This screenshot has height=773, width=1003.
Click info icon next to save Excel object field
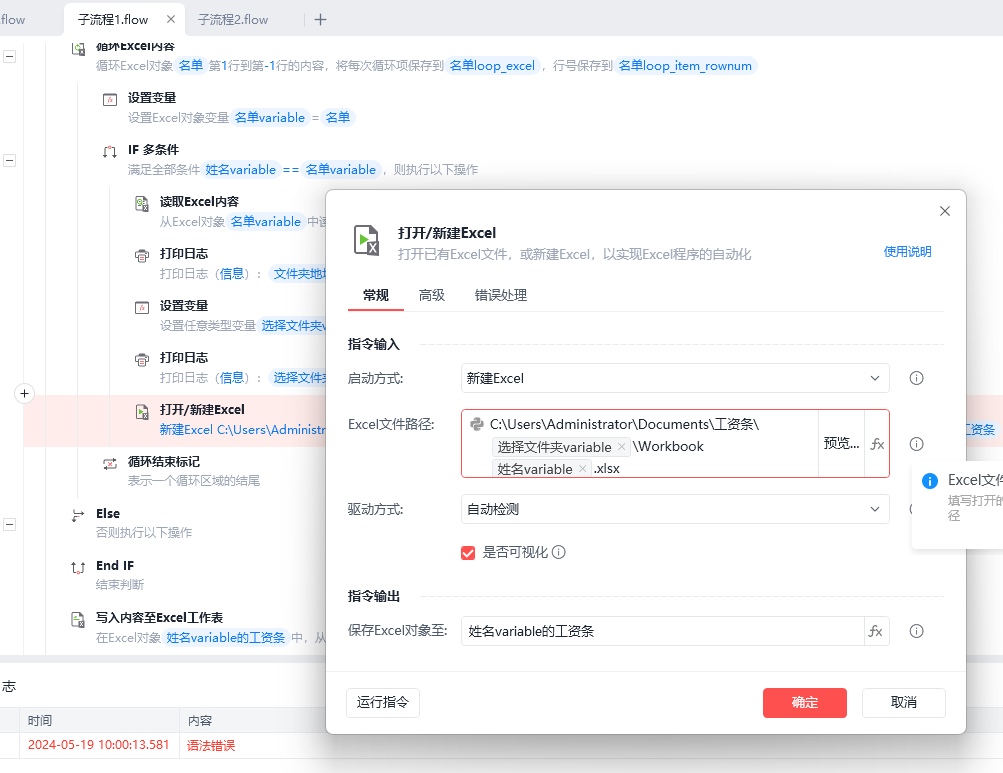point(916,631)
